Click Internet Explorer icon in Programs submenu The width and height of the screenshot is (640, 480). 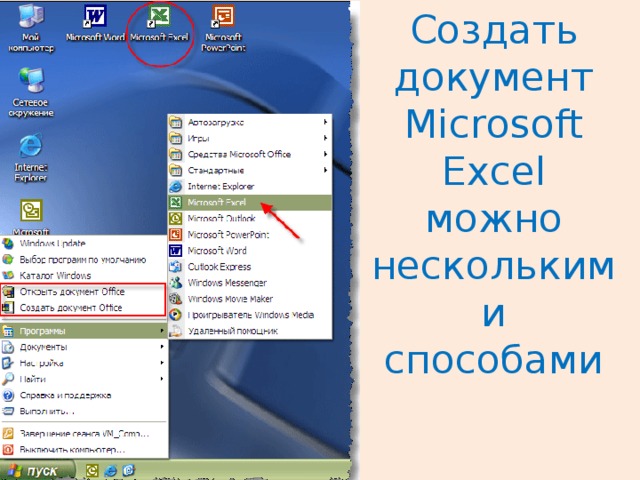click(x=176, y=187)
